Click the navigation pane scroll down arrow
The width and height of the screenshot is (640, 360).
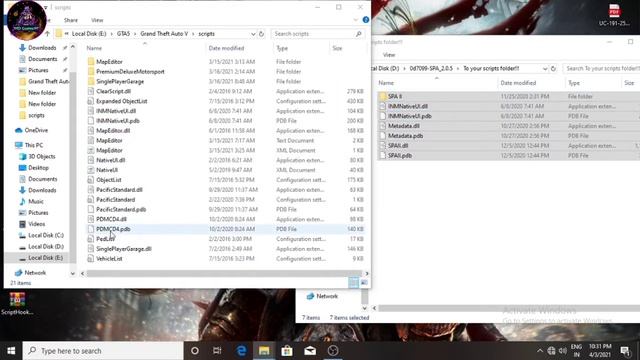[x=73, y=273]
